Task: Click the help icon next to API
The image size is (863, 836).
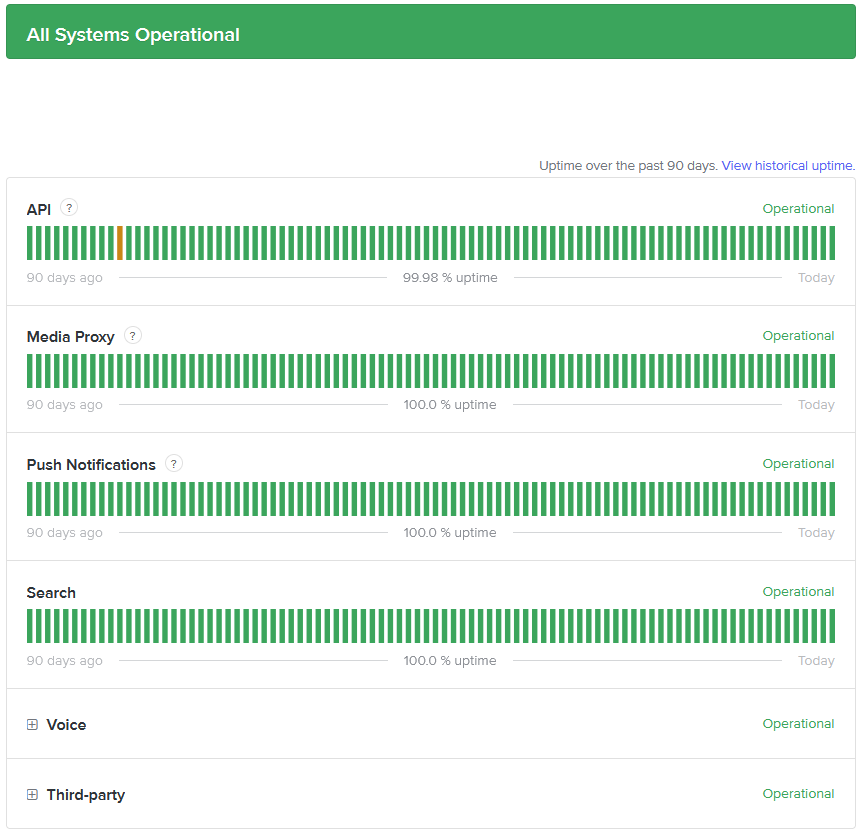Action: click(x=69, y=208)
